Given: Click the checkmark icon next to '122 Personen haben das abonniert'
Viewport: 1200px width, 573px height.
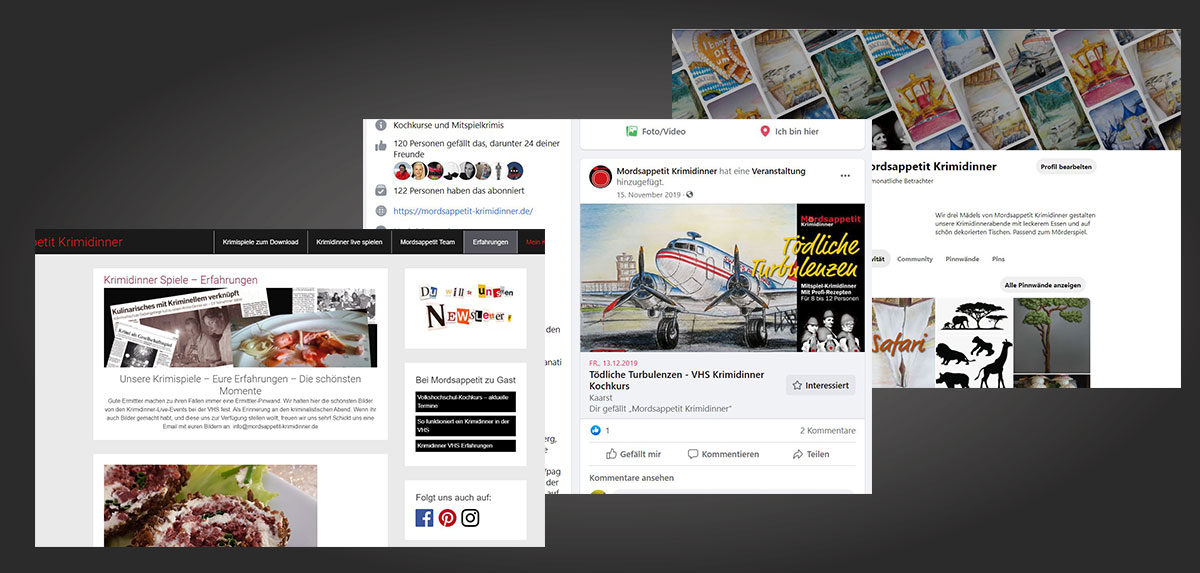Looking at the screenshot, I should [380, 190].
